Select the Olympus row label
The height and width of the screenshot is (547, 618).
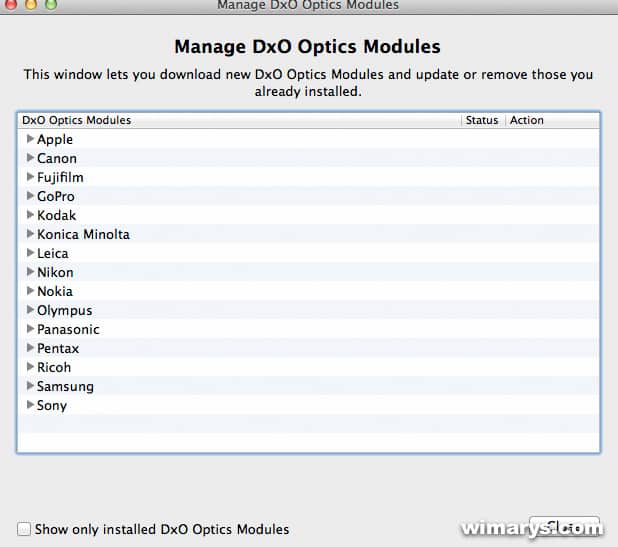click(65, 311)
